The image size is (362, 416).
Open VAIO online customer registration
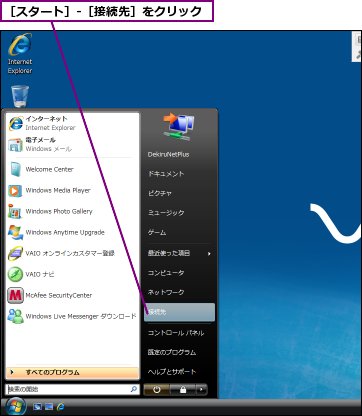pyautogui.click(x=72, y=253)
